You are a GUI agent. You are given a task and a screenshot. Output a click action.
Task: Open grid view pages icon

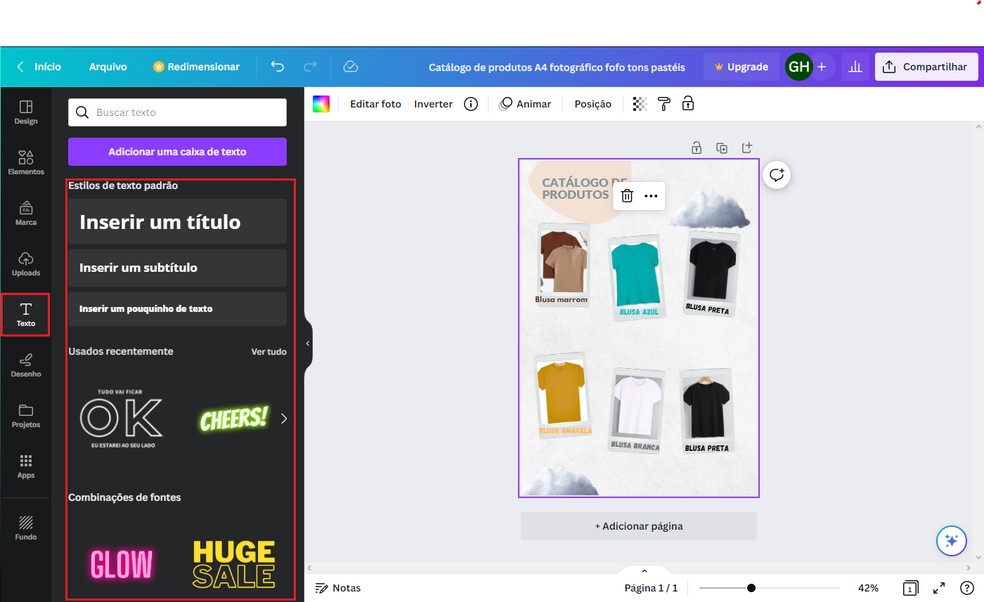coord(911,588)
